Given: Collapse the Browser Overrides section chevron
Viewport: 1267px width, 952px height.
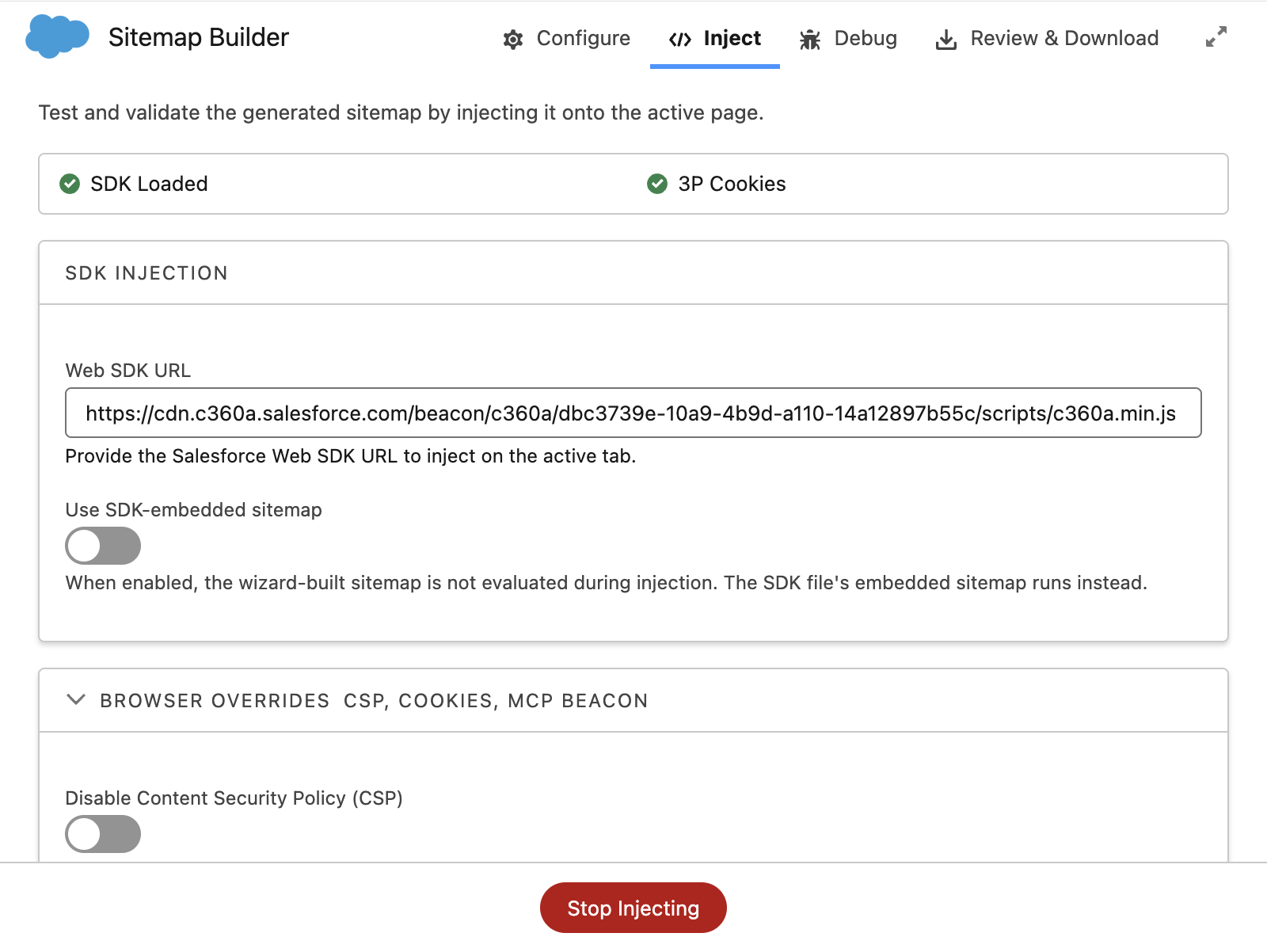Looking at the screenshot, I should click(77, 700).
